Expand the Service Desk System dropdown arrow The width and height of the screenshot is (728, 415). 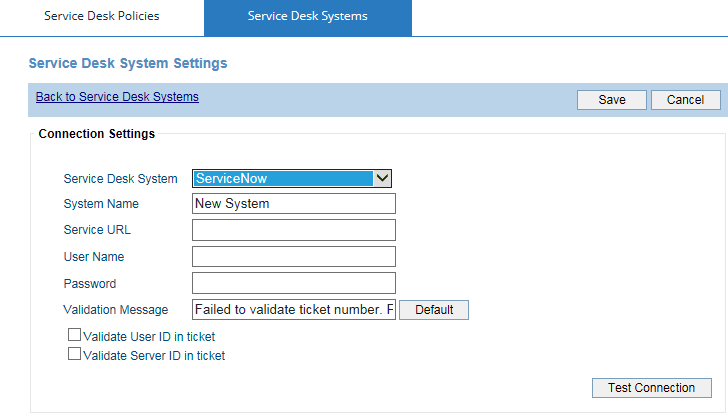click(382, 178)
